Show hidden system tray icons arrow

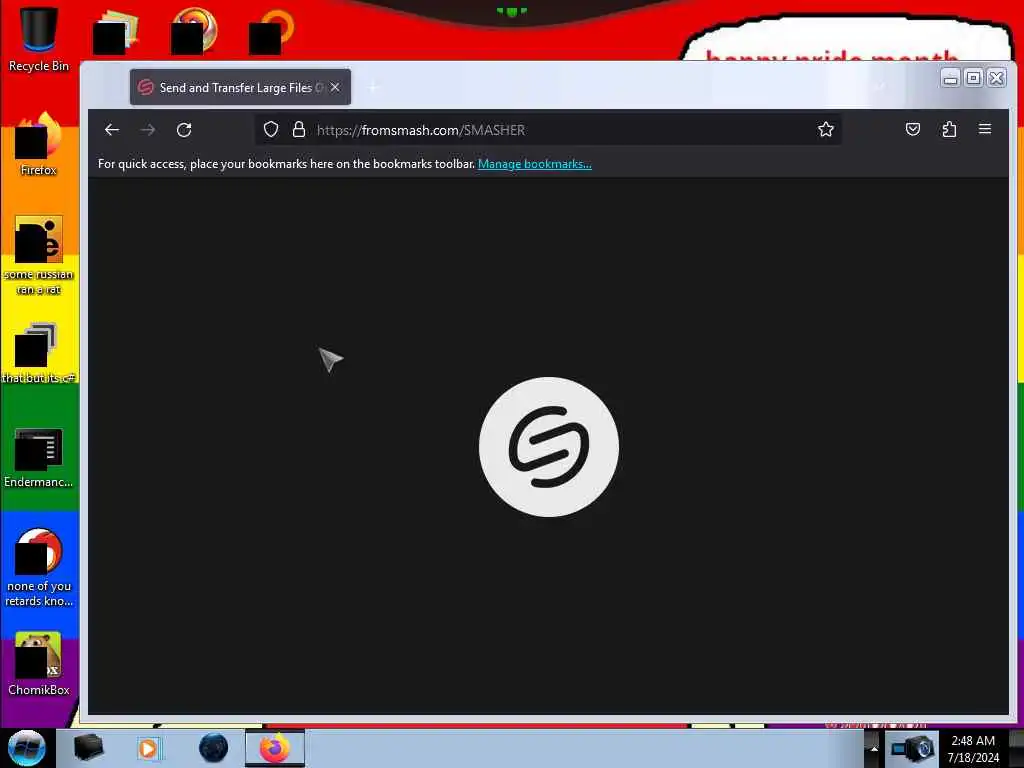point(874,749)
